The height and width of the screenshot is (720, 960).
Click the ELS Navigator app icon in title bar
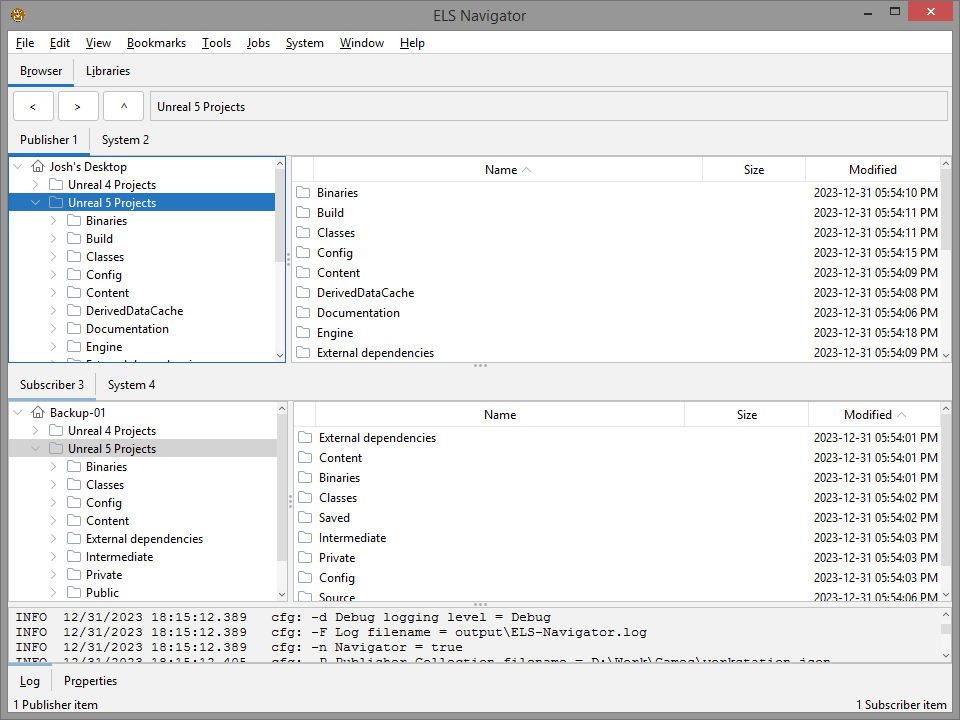click(x=18, y=15)
